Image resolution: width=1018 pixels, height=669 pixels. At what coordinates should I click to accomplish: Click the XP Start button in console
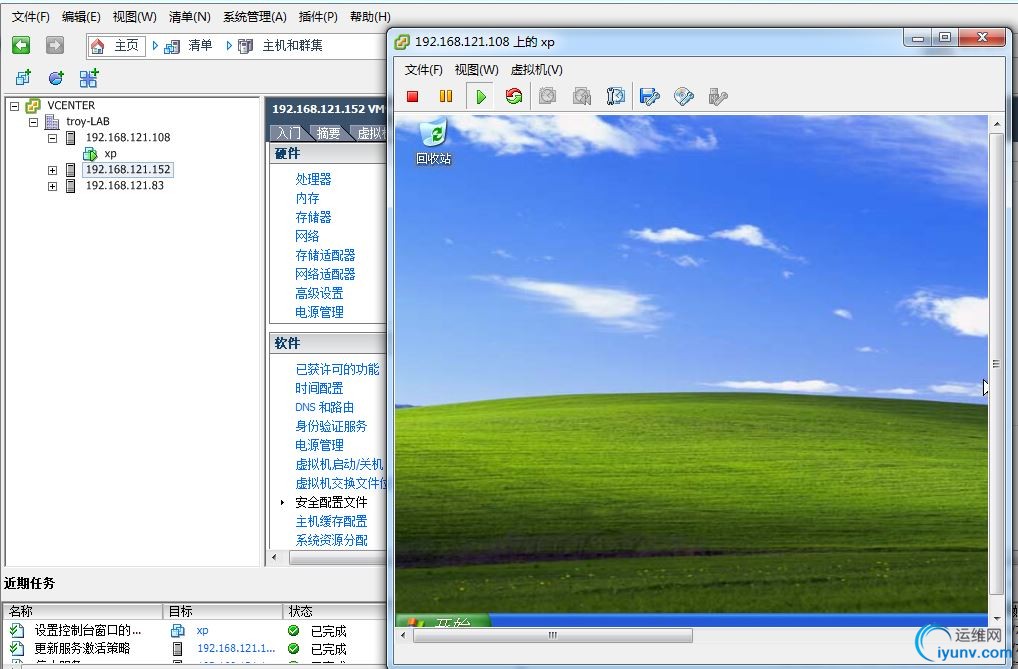[x=443, y=620]
